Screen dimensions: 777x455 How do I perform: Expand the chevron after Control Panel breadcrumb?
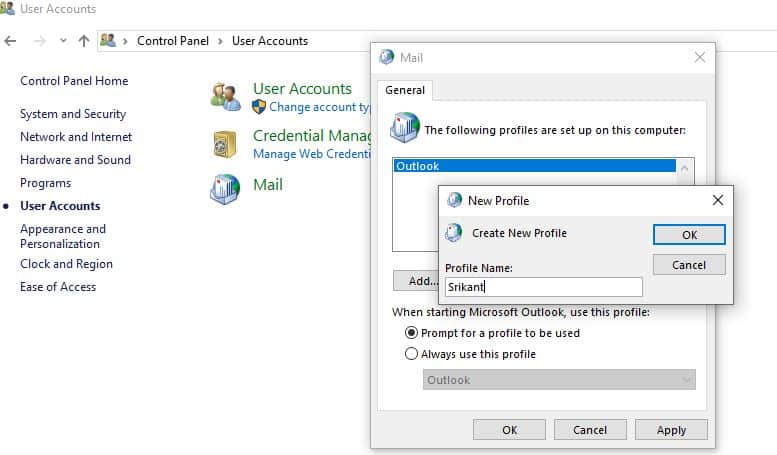coord(221,41)
